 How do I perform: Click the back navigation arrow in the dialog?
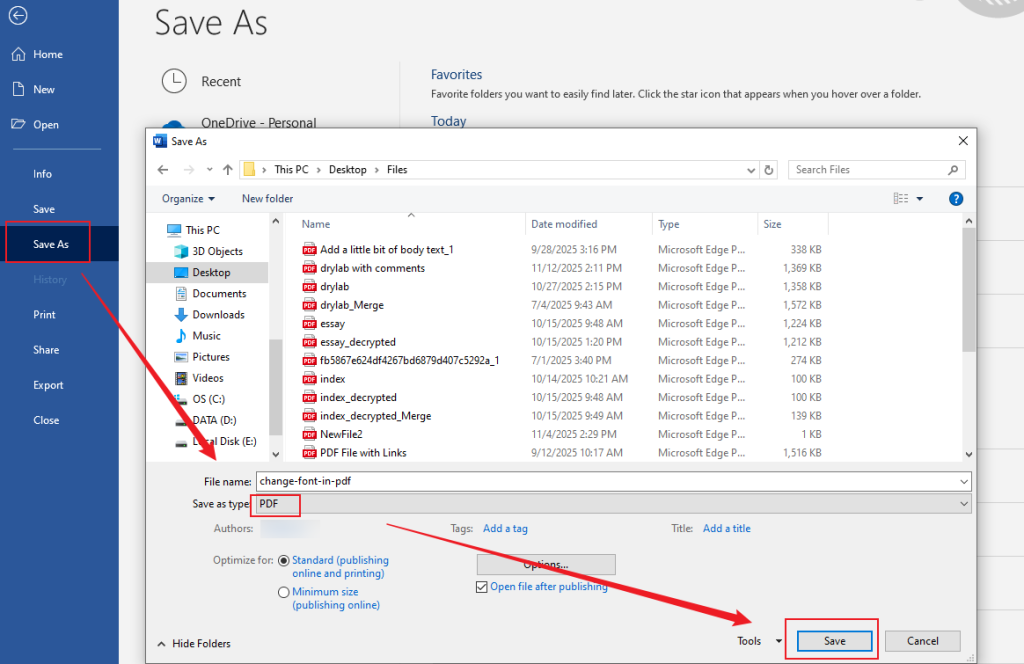click(162, 169)
